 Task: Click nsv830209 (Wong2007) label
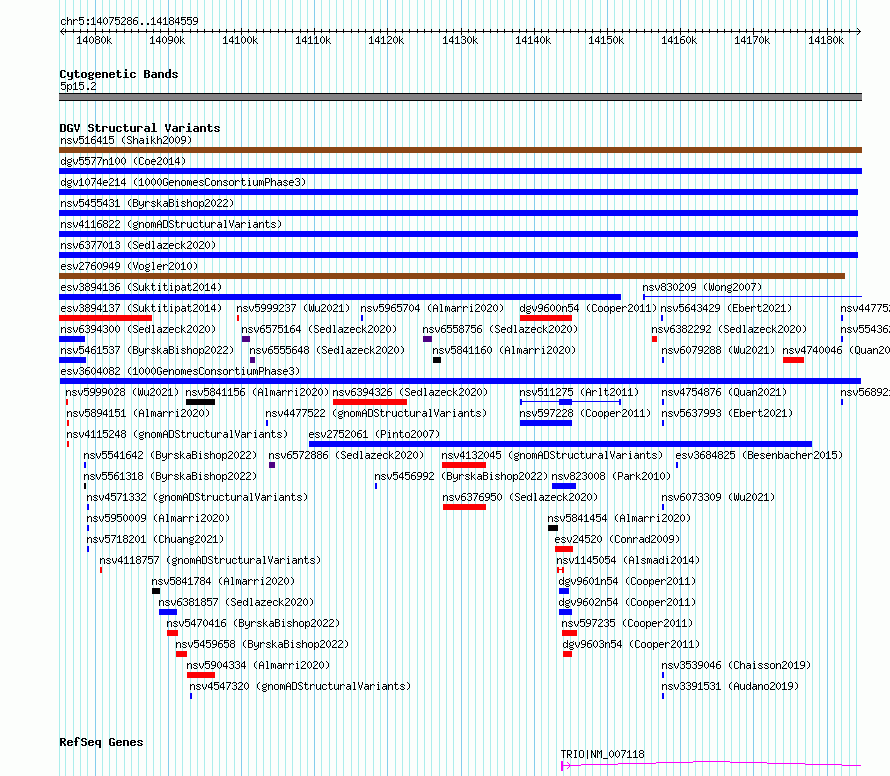(702, 287)
